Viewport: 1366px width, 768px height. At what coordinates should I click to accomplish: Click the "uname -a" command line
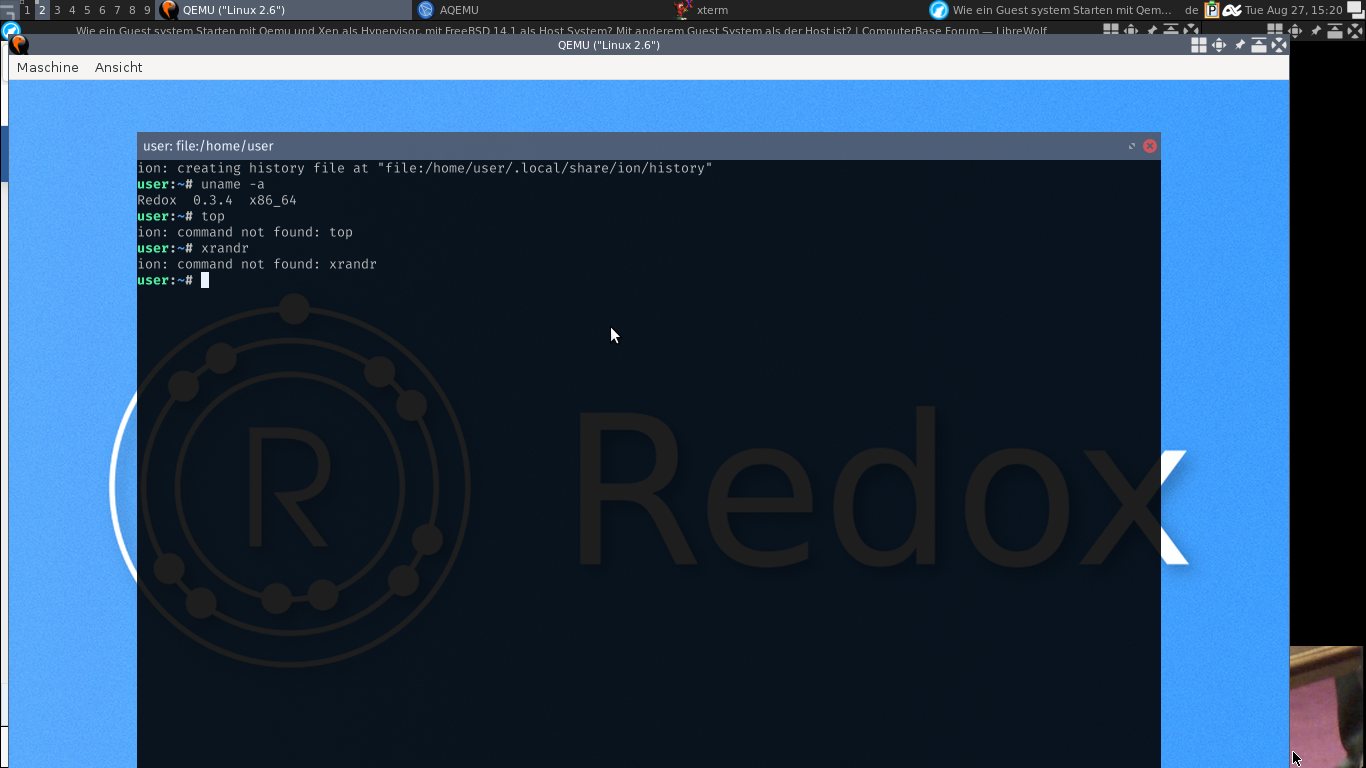pos(201,184)
